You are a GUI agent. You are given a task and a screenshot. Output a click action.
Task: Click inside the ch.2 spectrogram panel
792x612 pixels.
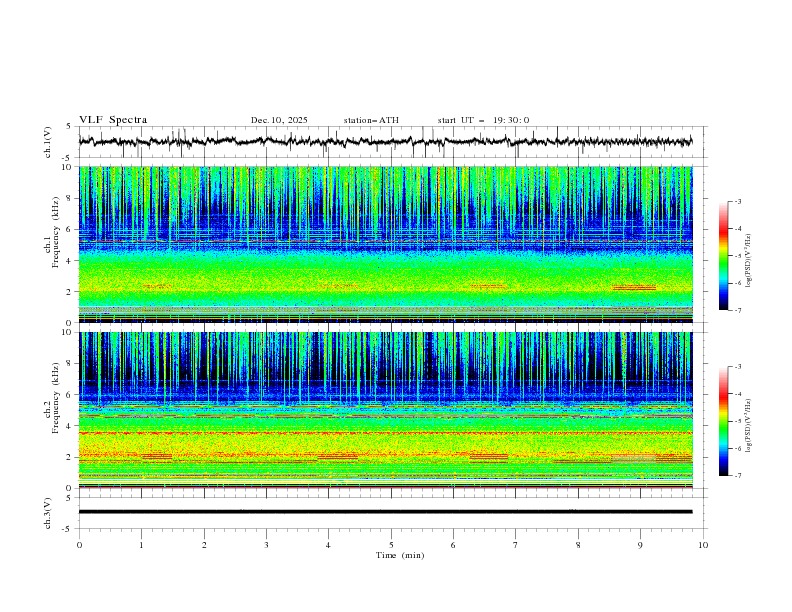[x=385, y=410]
